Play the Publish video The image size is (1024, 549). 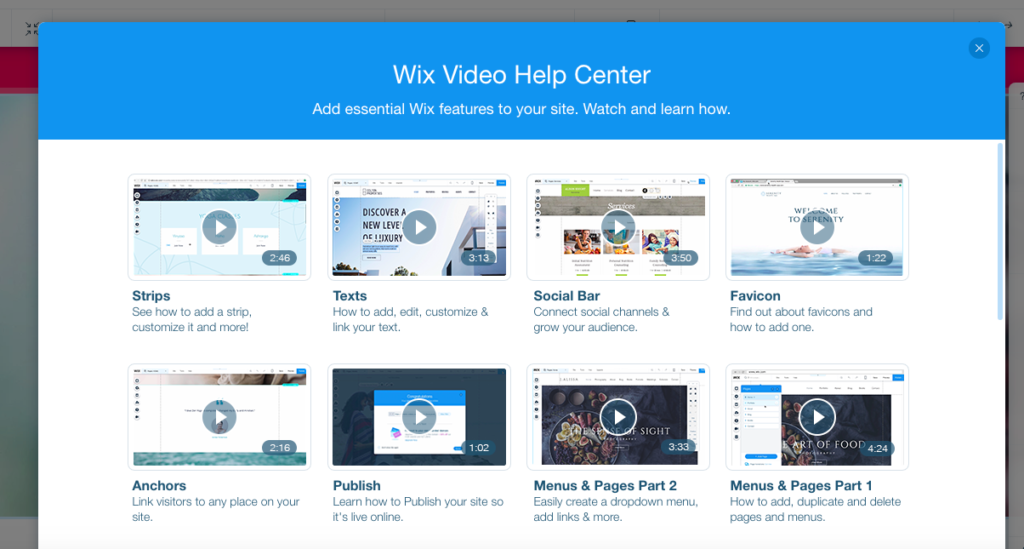coord(419,417)
